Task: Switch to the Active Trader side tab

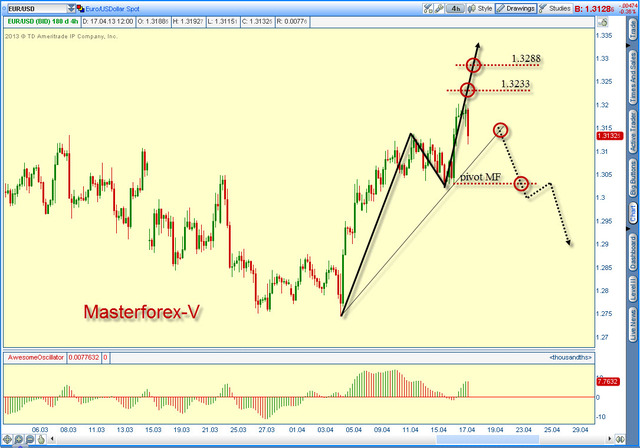Action: click(x=633, y=132)
